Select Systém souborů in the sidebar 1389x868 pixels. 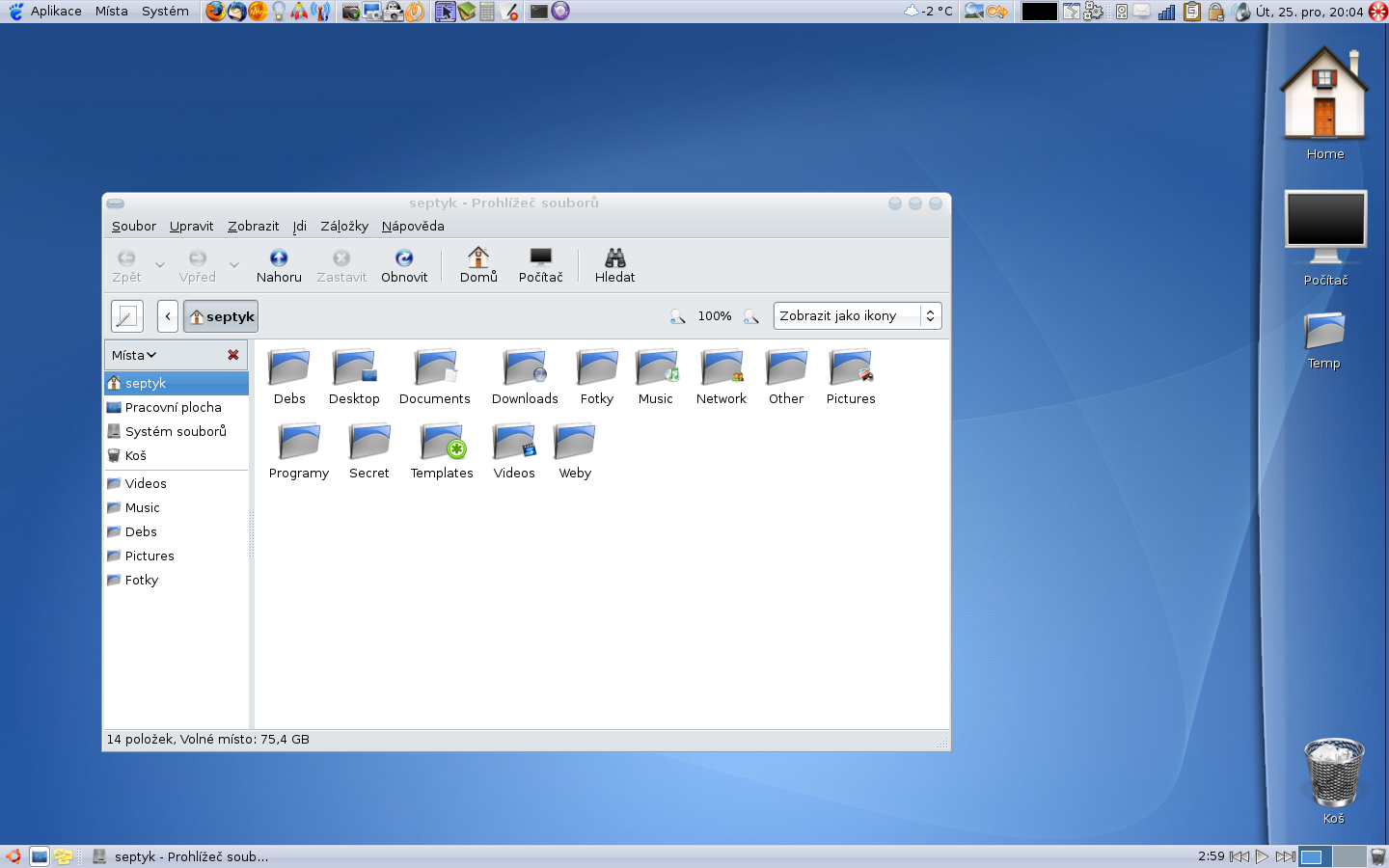pos(177,431)
